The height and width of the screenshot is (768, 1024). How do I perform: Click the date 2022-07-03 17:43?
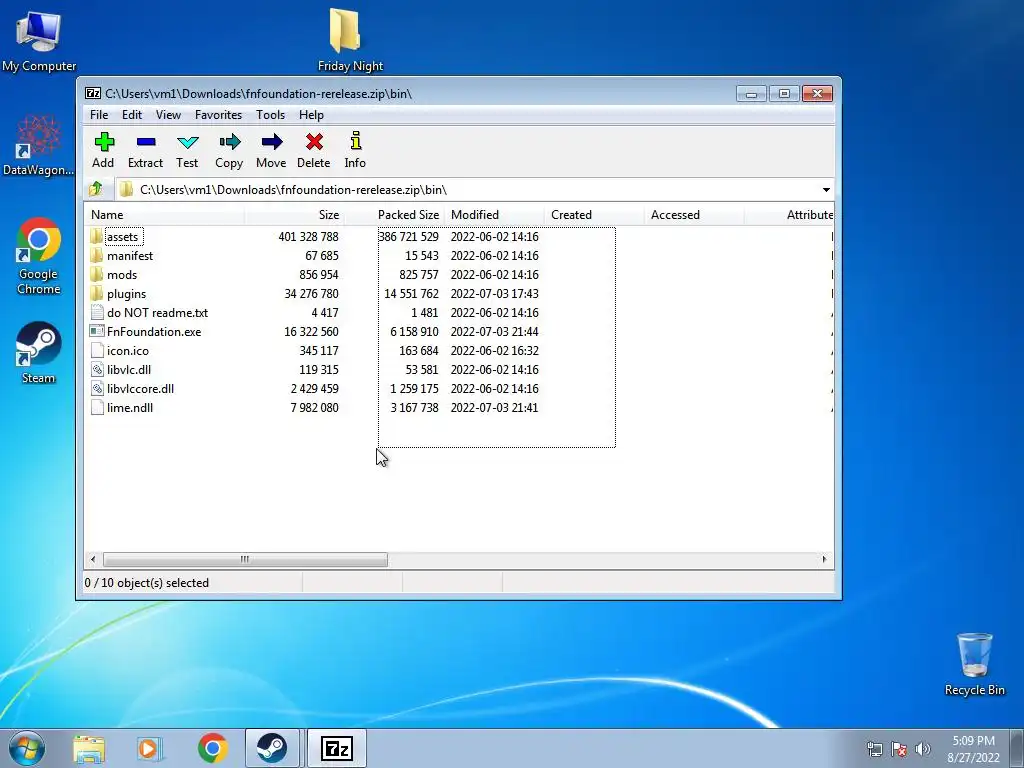point(494,294)
